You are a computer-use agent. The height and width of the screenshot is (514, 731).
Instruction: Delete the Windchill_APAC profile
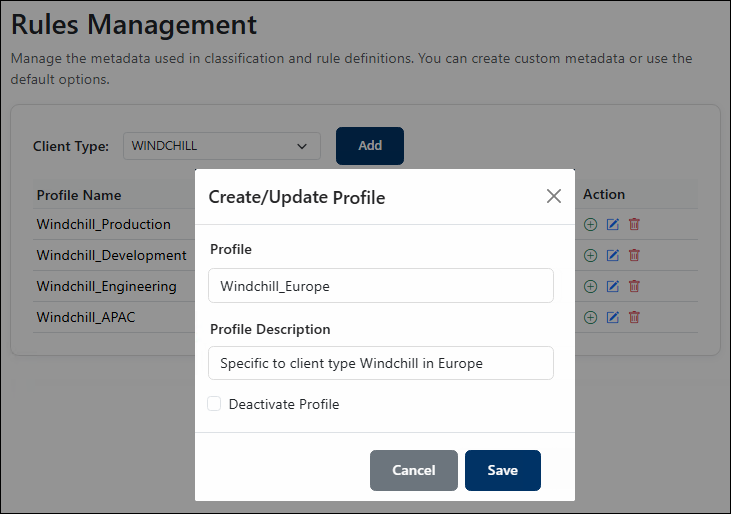pyautogui.click(x=634, y=317)
